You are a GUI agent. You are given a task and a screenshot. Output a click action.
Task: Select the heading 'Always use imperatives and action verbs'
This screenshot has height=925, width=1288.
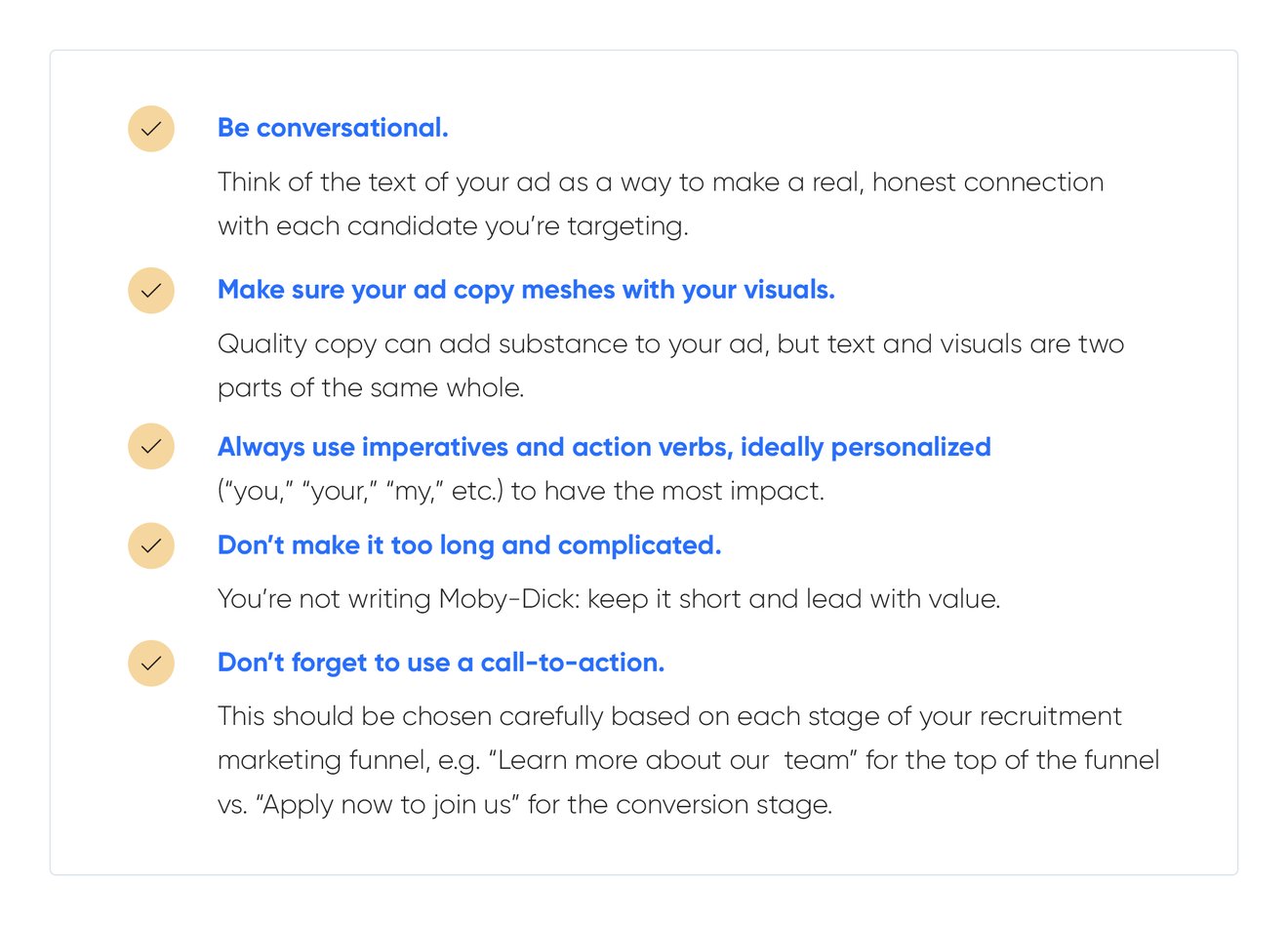tap(604, 447)
